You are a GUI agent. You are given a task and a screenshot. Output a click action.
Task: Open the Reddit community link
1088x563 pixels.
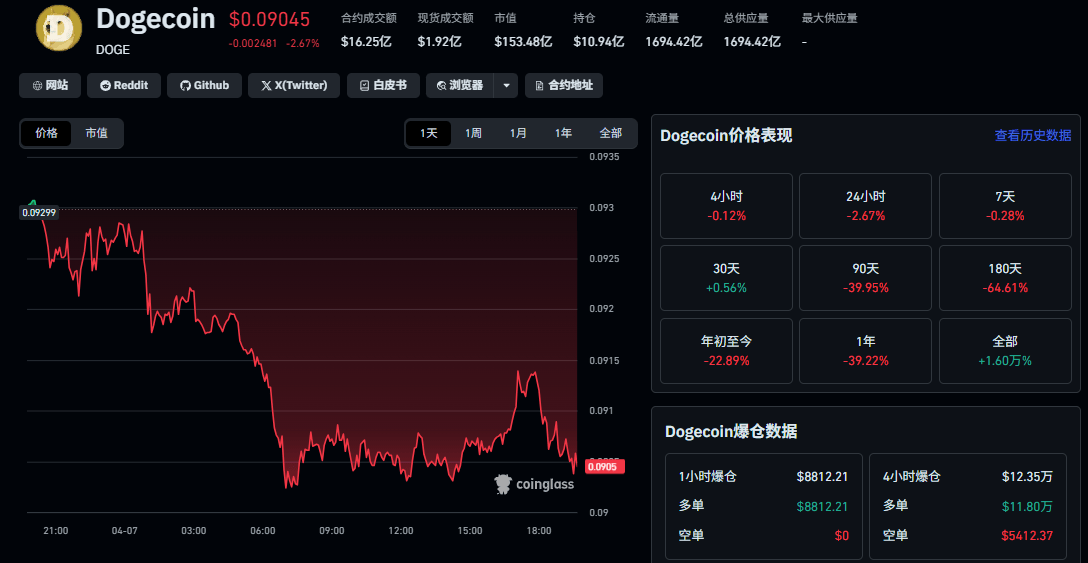tap(124, 85)
